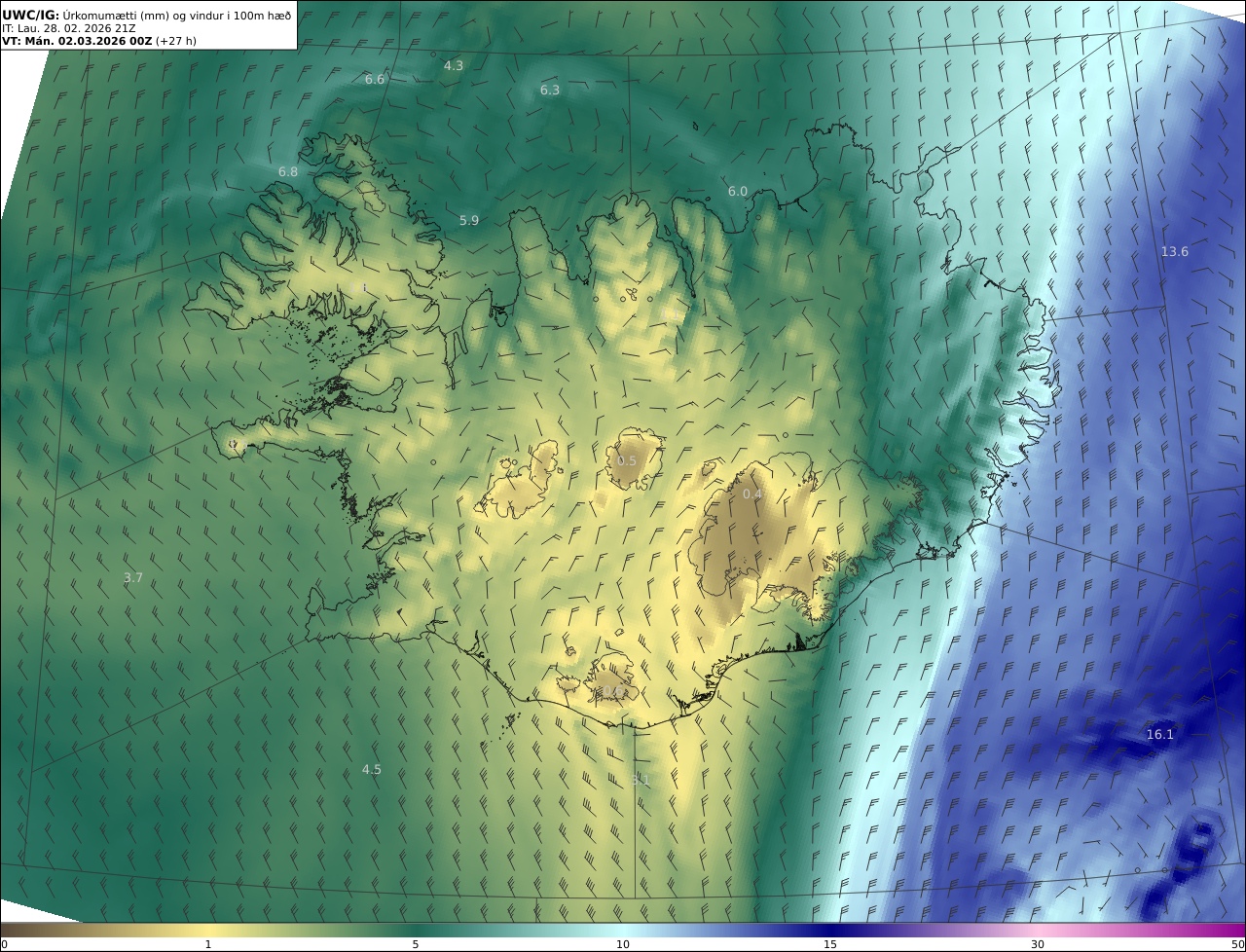The height and width of the screenshot is (952, 1246).
Task: Click the faded 0.6 value label
Action: tap(613, 691)
